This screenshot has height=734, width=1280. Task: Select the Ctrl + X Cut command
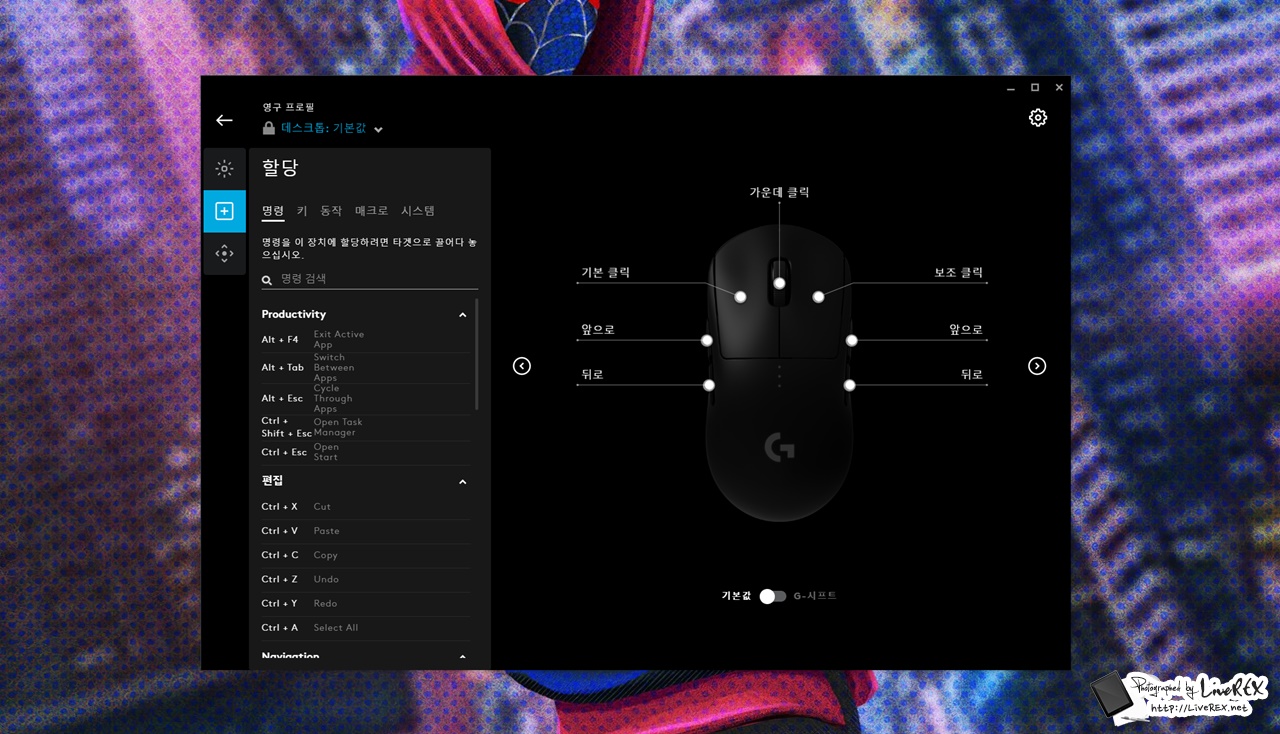click(x=366, y=507)
